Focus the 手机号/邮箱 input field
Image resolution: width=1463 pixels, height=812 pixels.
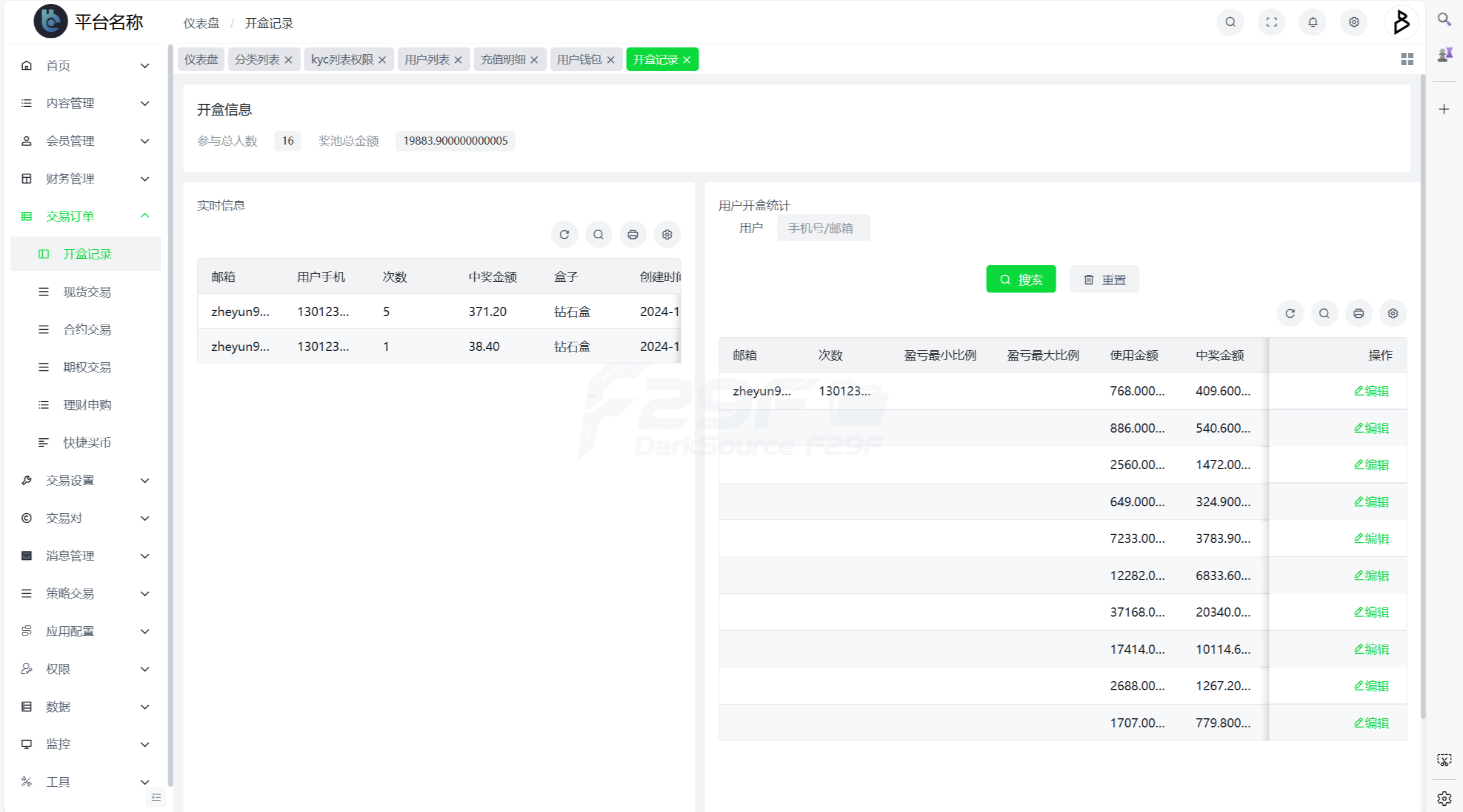point(823,229)
